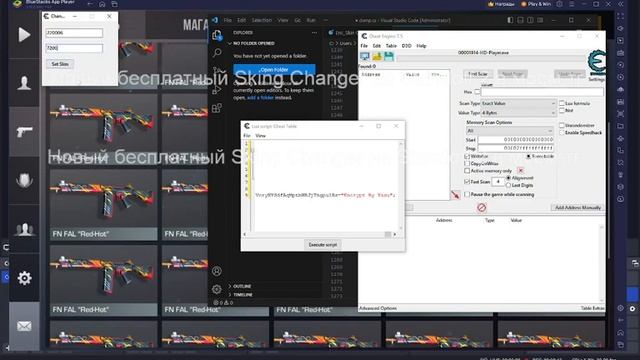Toggle the Writable checkbox

tap(467, 156)
